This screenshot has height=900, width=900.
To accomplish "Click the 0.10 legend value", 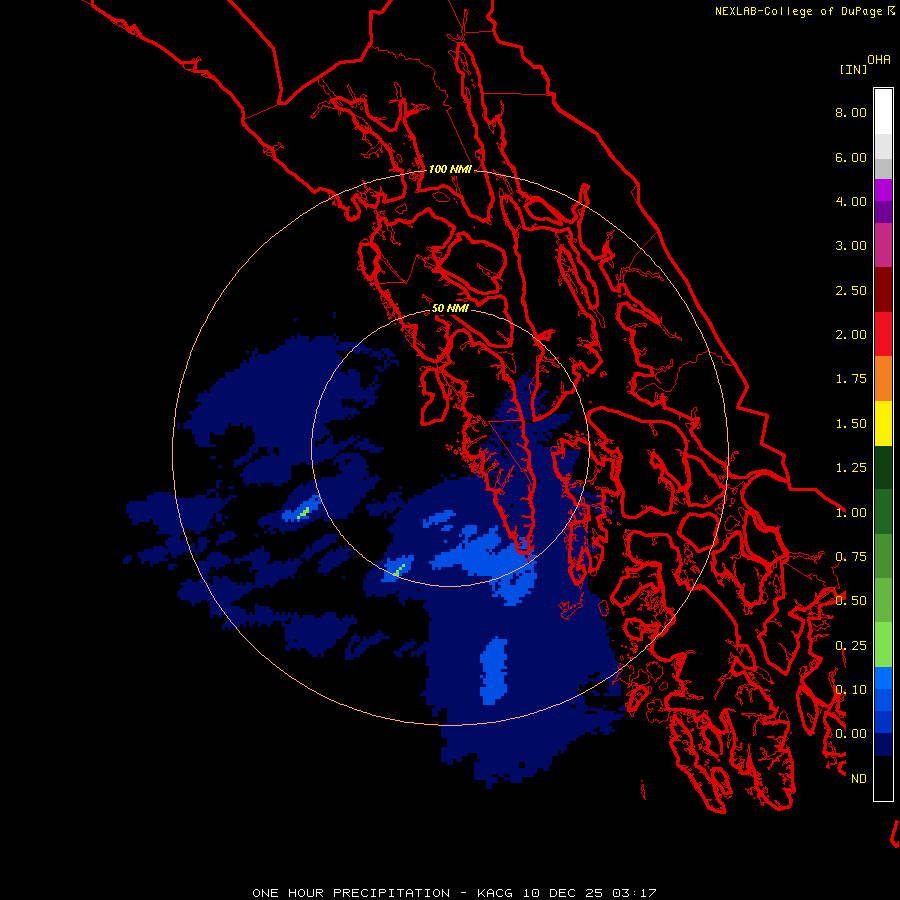I will pyautogui.click(x=851, y=690).
